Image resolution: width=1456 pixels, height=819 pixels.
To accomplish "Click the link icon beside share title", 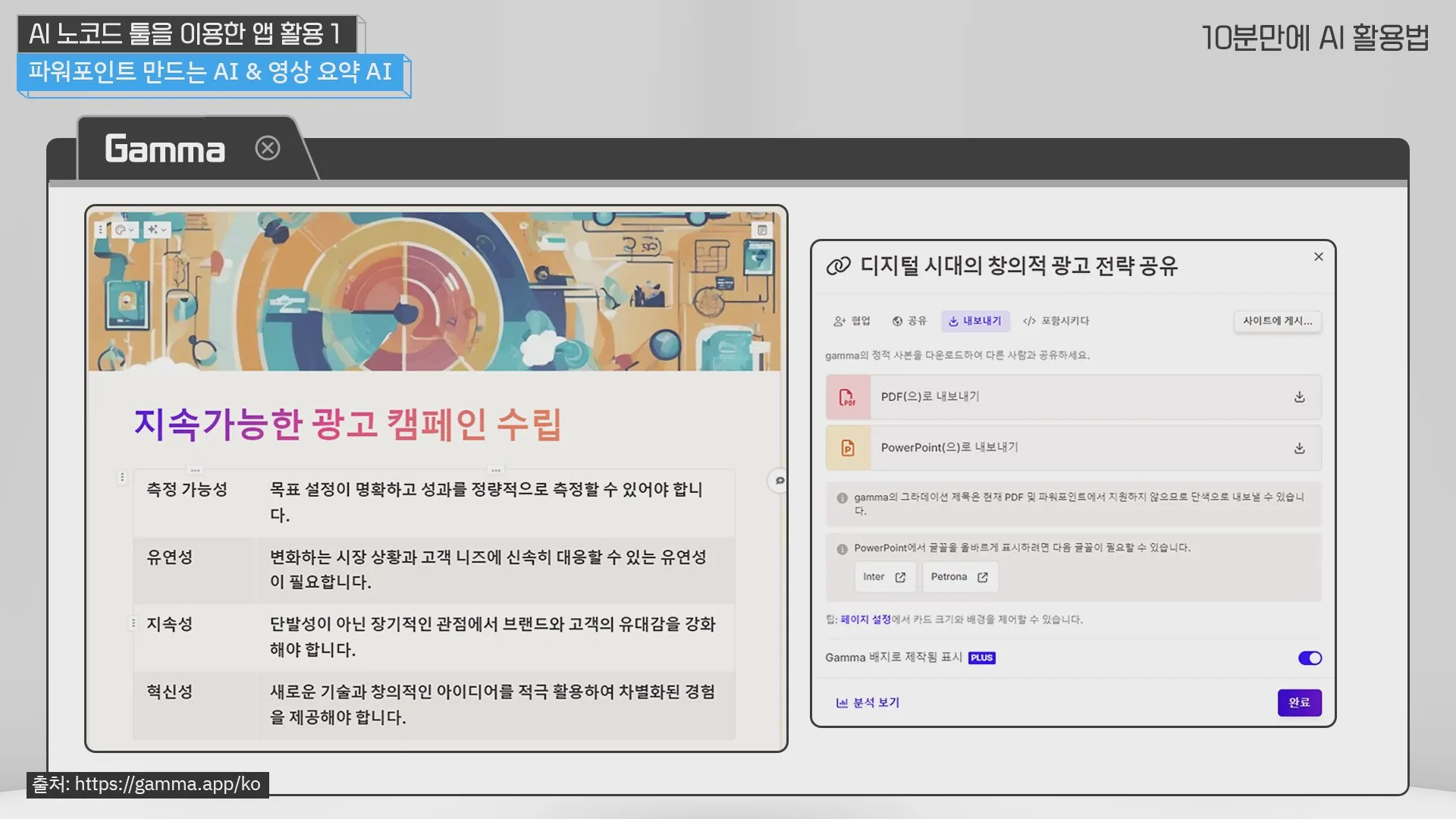I will (x=838, y=266).
